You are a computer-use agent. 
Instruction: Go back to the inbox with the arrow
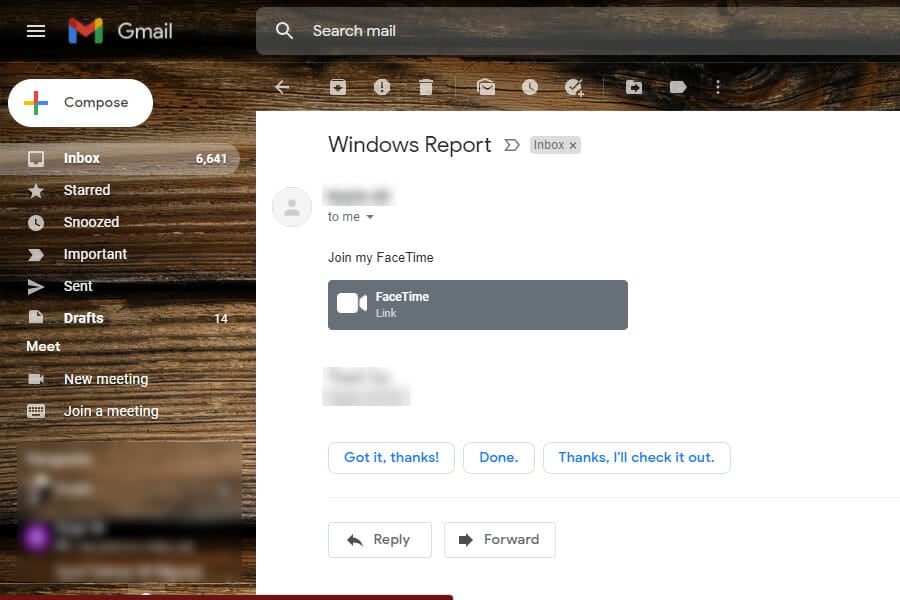[282, 87]
